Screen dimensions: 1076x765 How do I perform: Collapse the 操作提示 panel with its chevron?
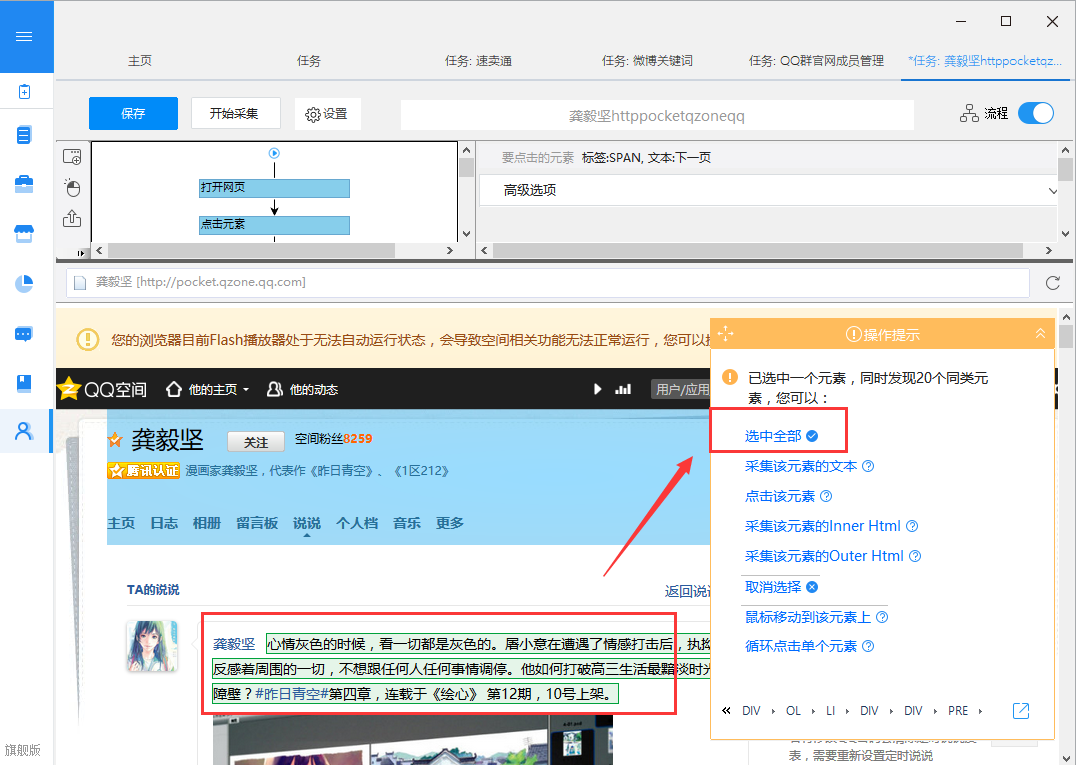point(1040,334)
